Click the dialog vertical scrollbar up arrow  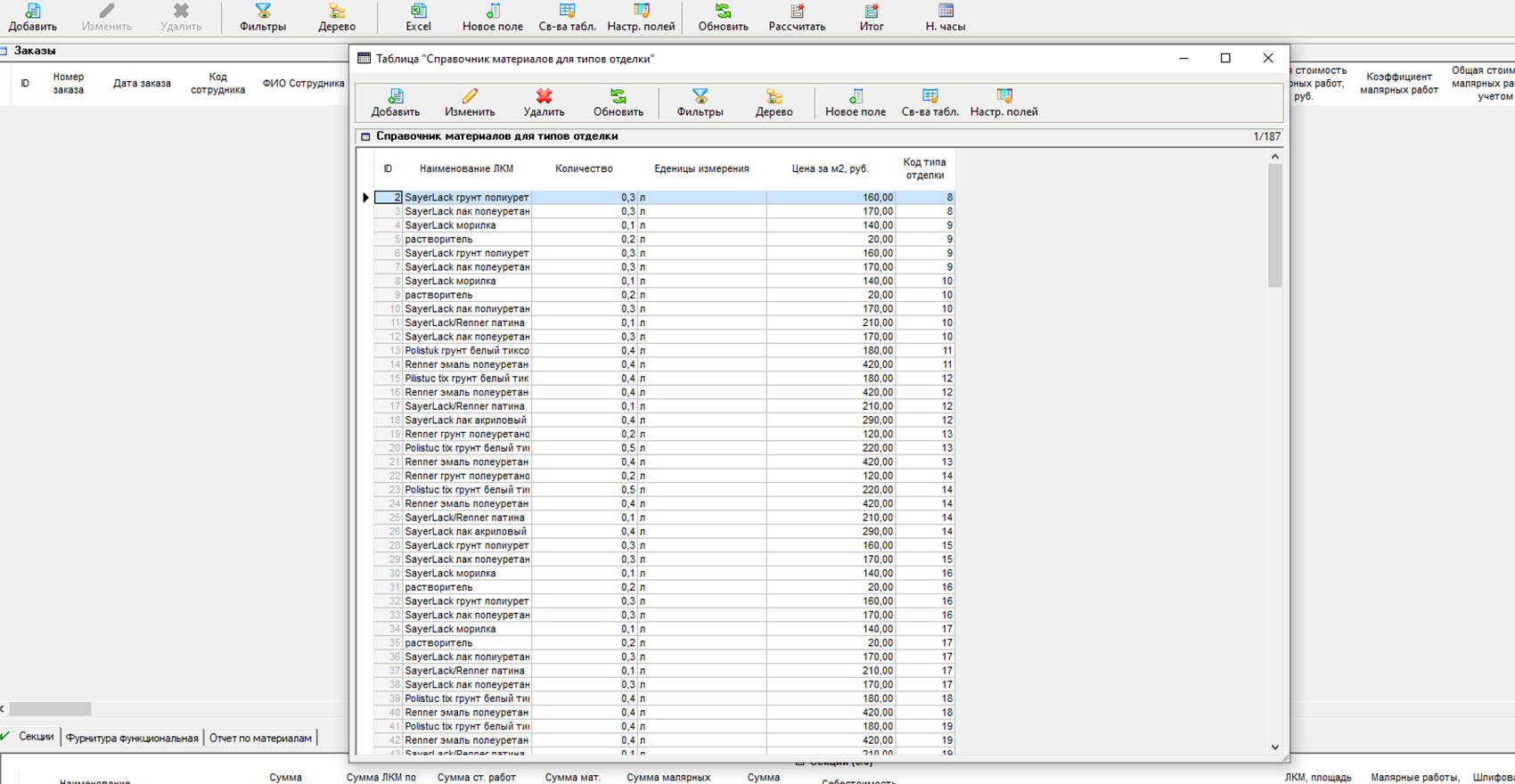pyautogui.click(x=1275, y=157)
